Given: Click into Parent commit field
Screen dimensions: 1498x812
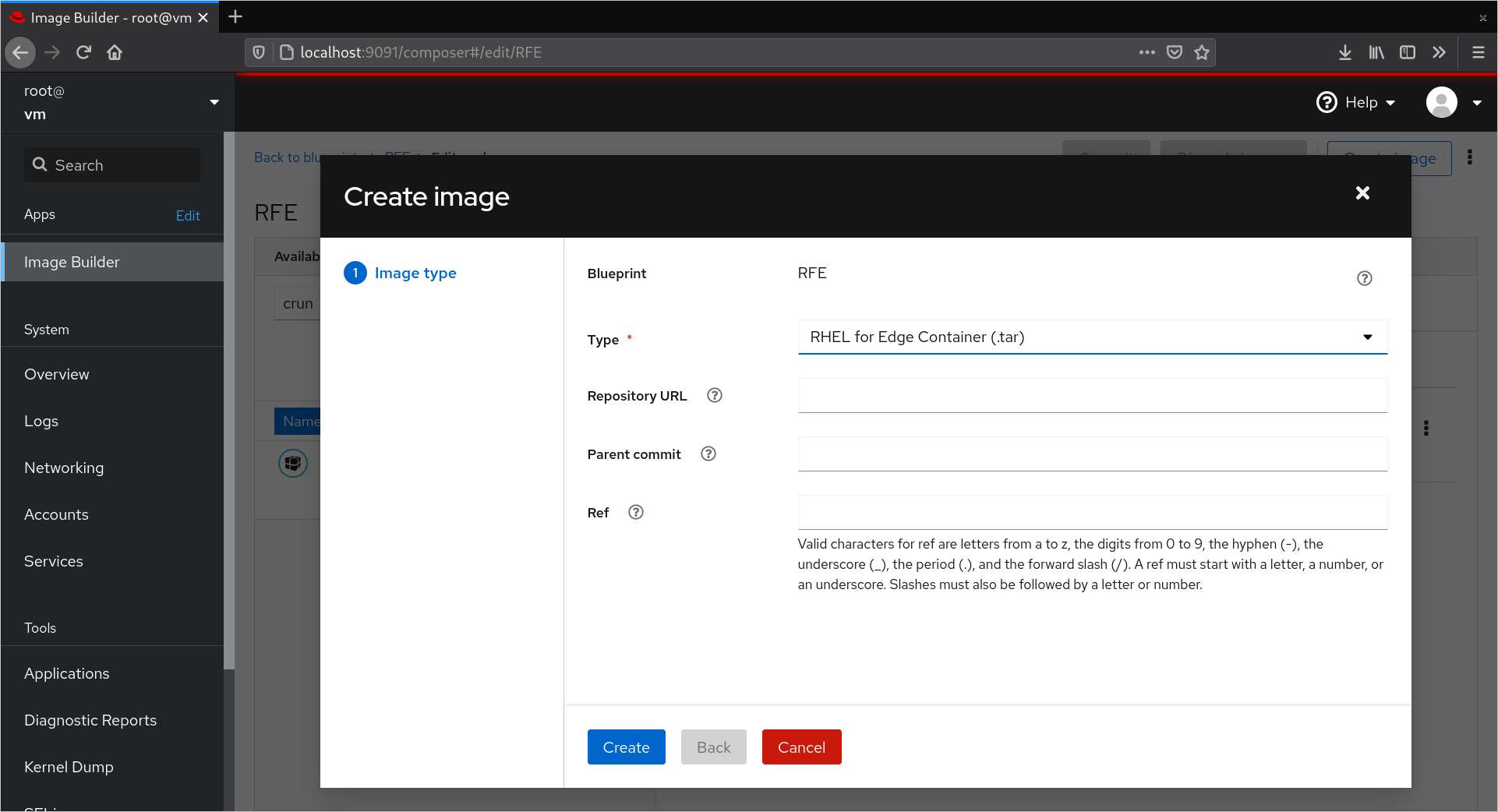Looking at the screenshot, I should click(1093, 454).
